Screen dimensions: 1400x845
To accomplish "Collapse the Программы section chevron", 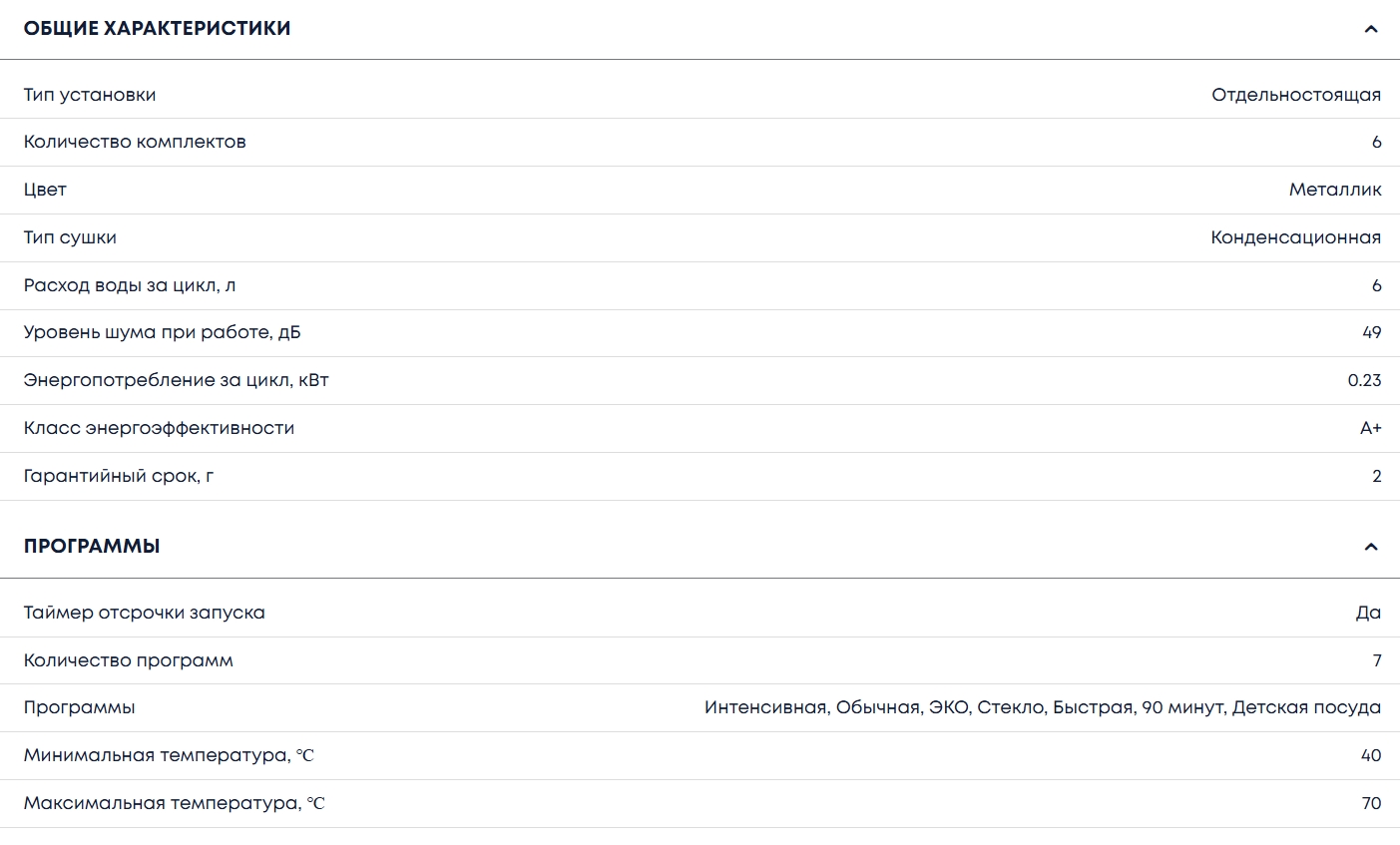I will pos(1371,547).
